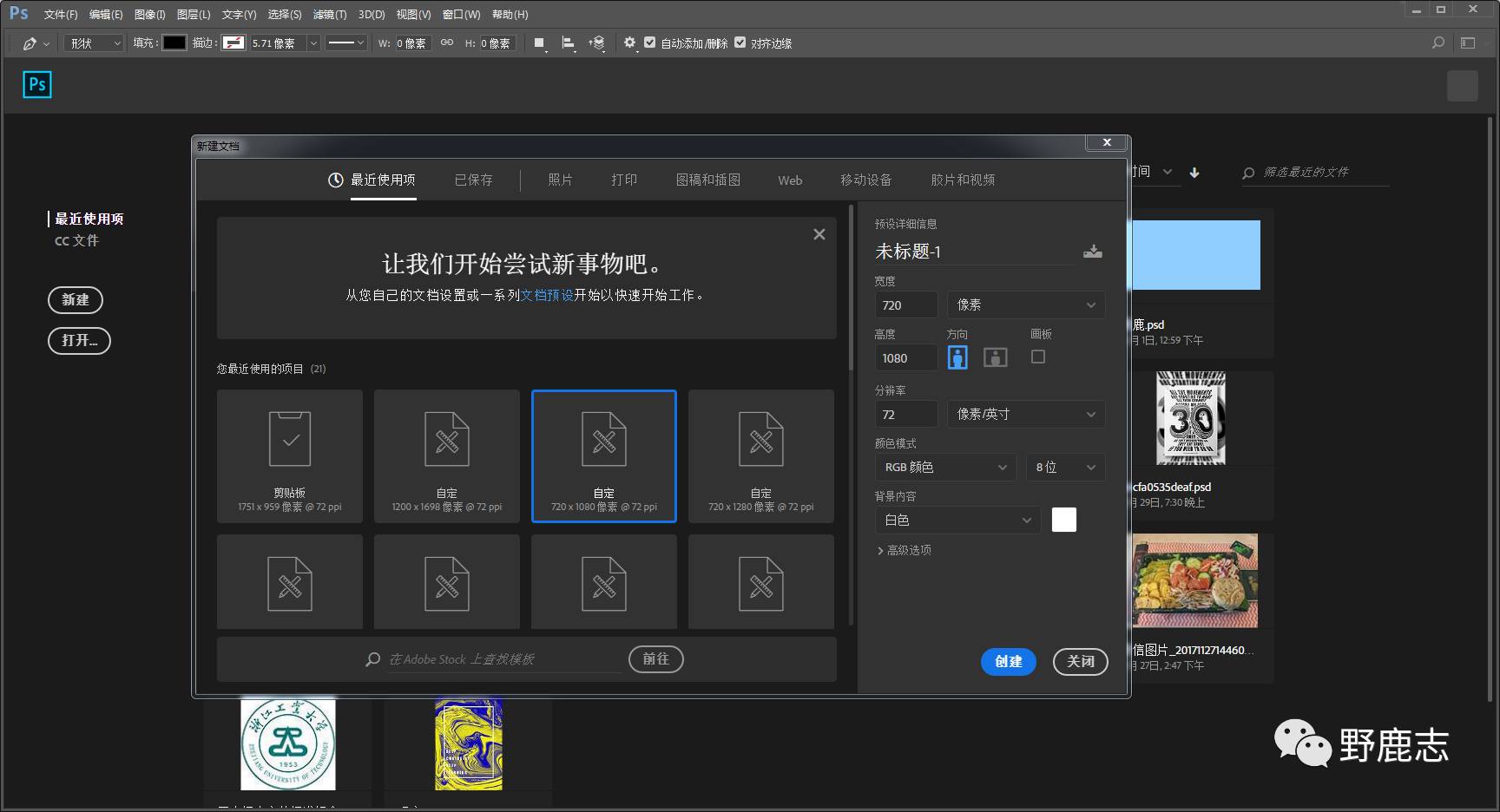Click the 文档预设 link
1500x812 pixels.
(547, 295)
